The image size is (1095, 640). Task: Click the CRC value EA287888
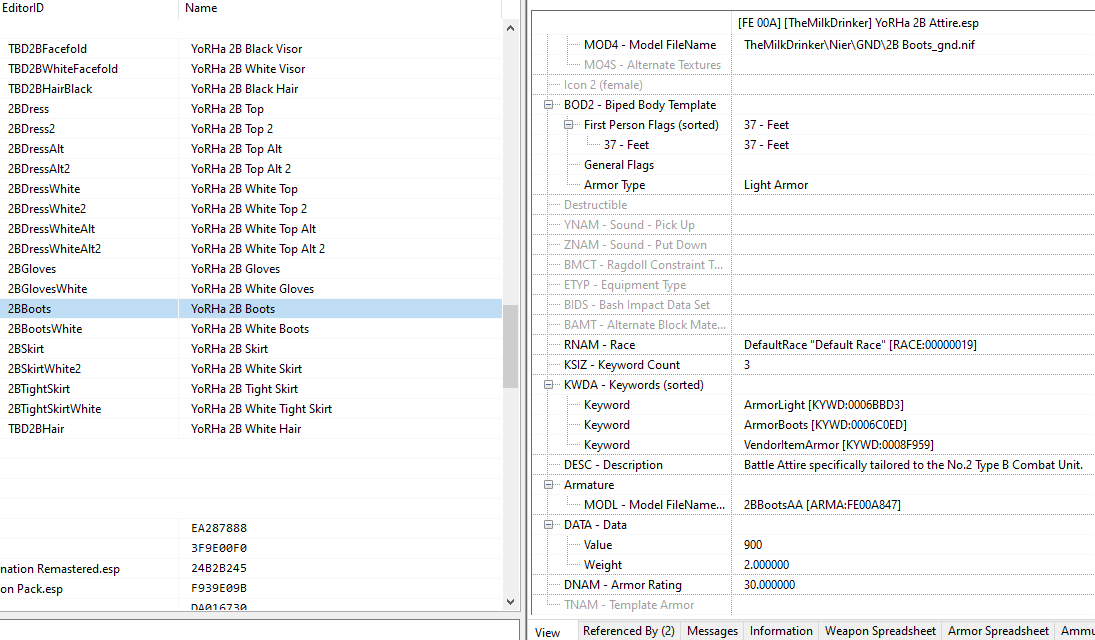pyautogui.click(x=219, y=528)
